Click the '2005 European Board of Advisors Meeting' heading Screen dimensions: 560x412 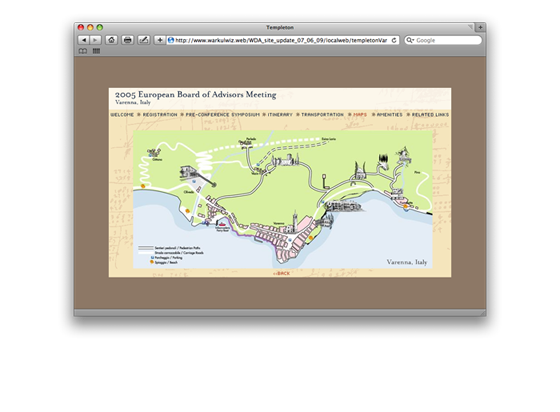click(195, 95)
